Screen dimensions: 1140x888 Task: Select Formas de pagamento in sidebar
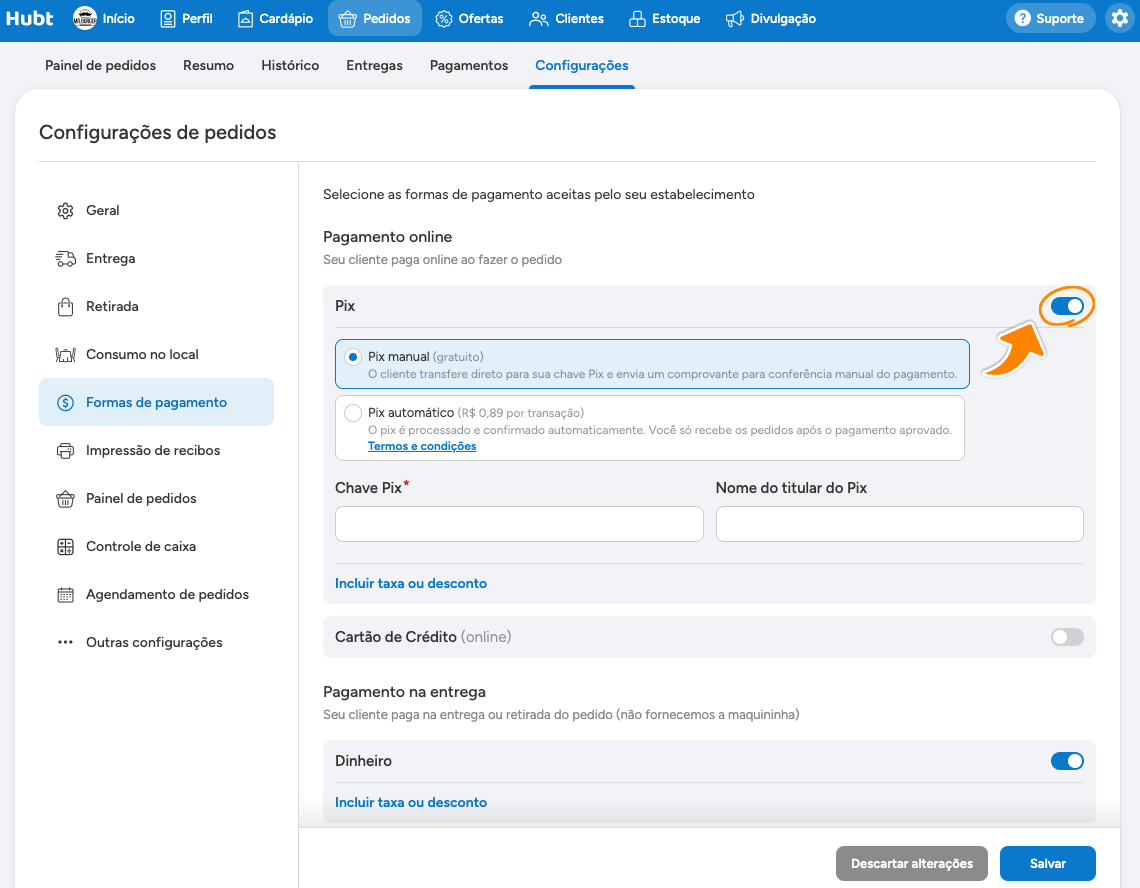[156, 402]
